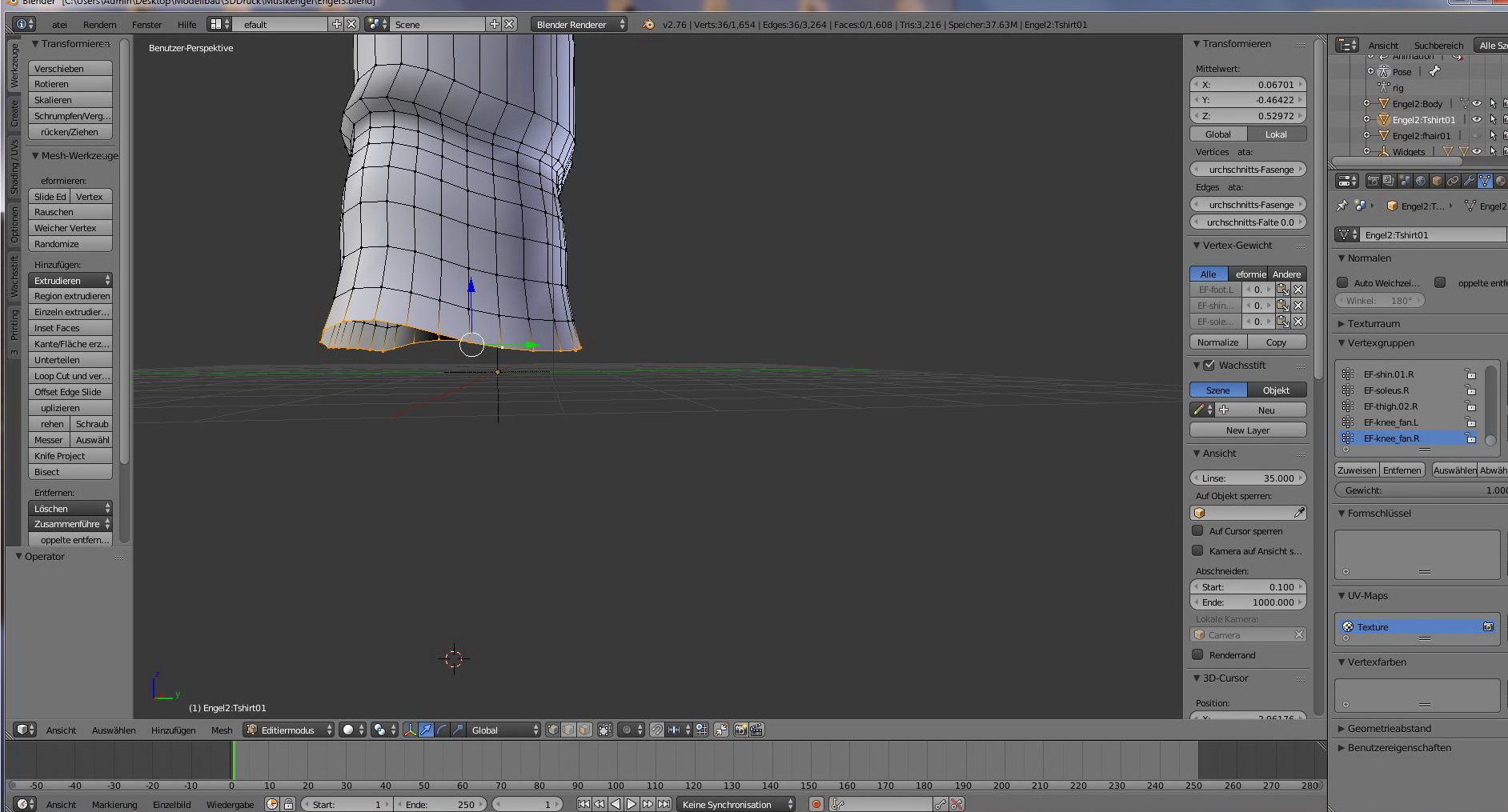Adjust the Gewicht weight slider
The image size is (1508, 812).
coord(1421,490)
